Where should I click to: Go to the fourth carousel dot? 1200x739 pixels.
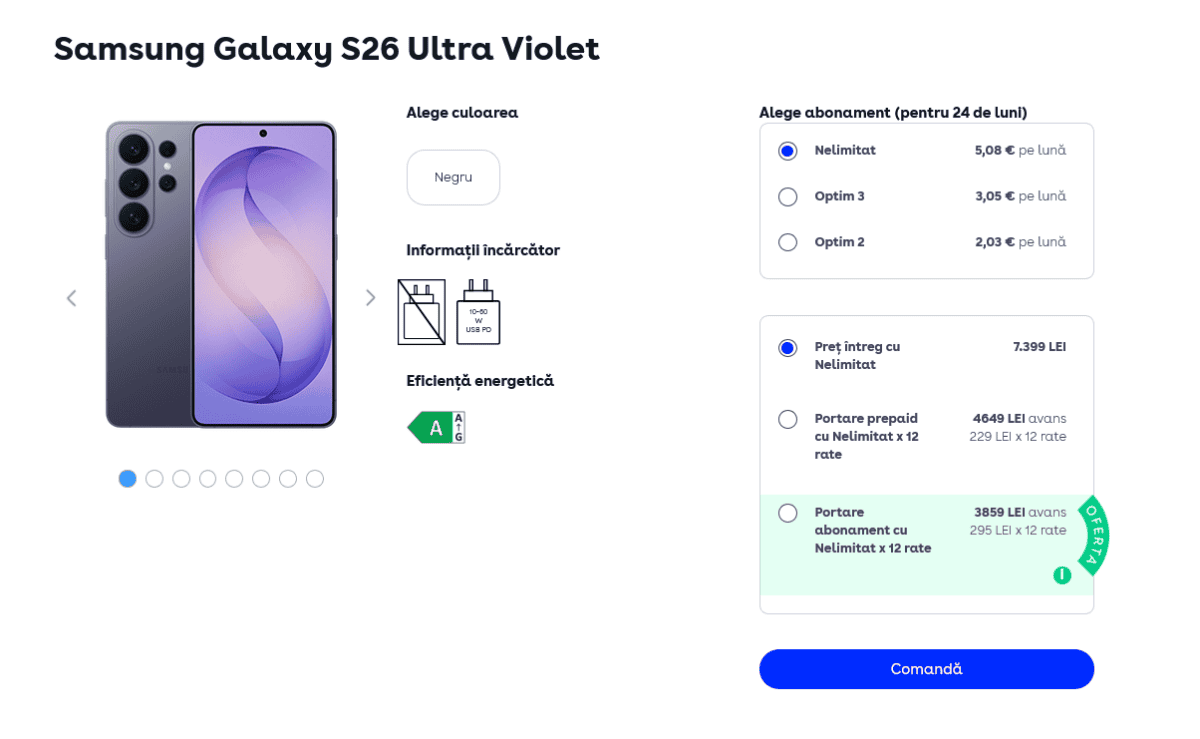click(x=208, y=479)
